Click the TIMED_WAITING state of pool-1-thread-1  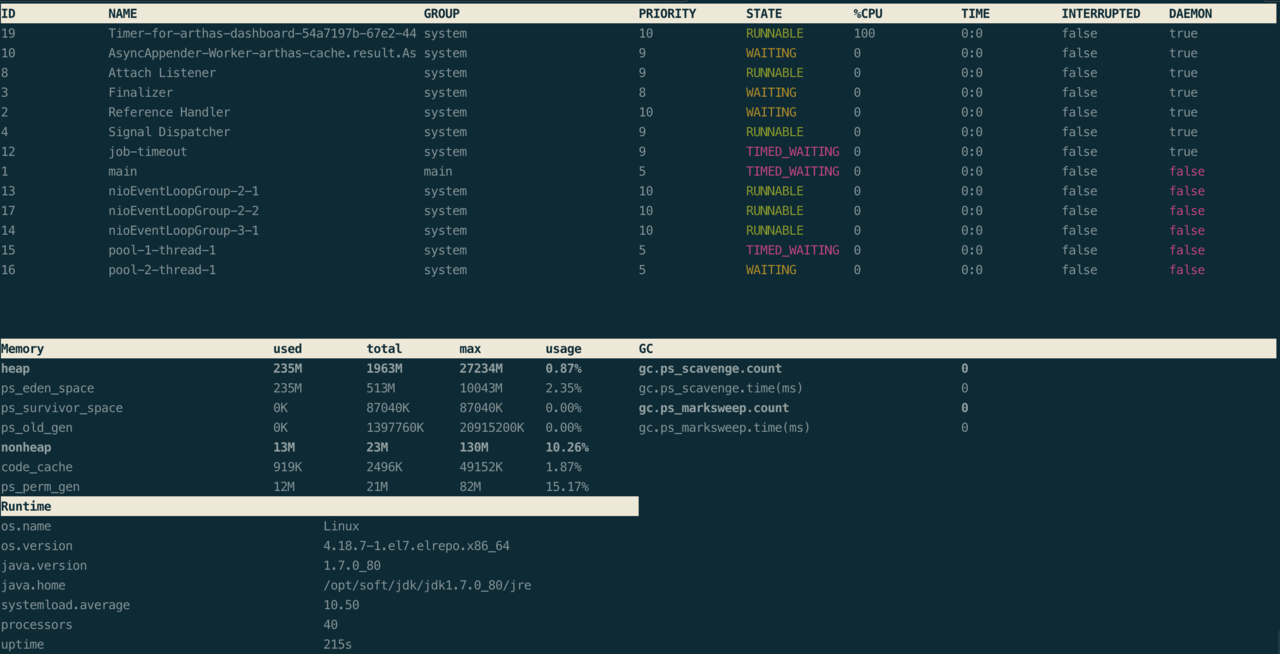point(792,250)
